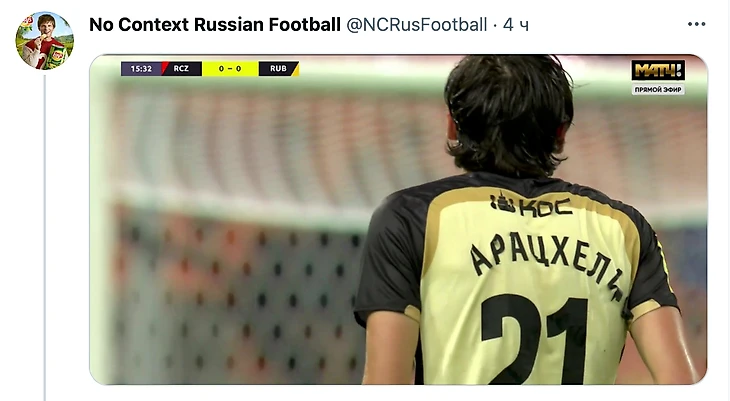Click the RUB team label on the scoreboard
730x401 pixels.
point(278,68)
